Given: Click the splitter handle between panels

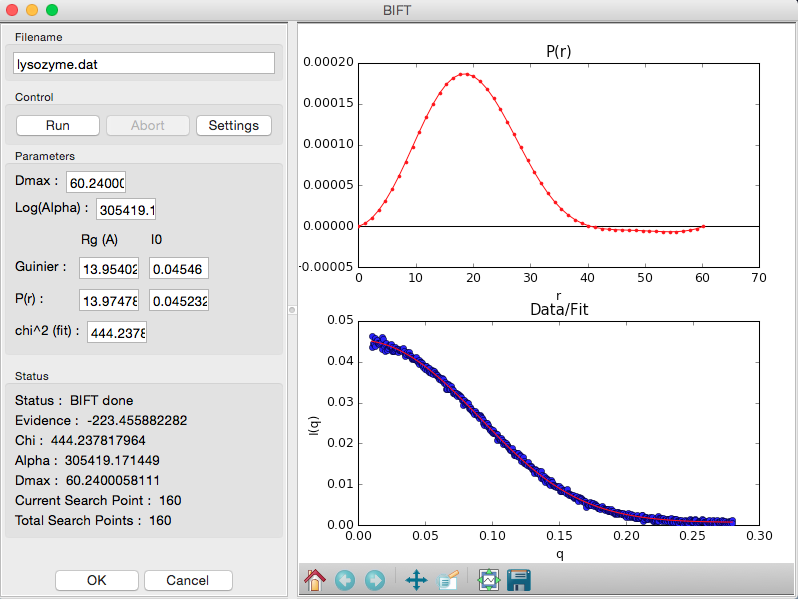Looking at the screenshot, I should pyautogui.click(x=292, y=309).
